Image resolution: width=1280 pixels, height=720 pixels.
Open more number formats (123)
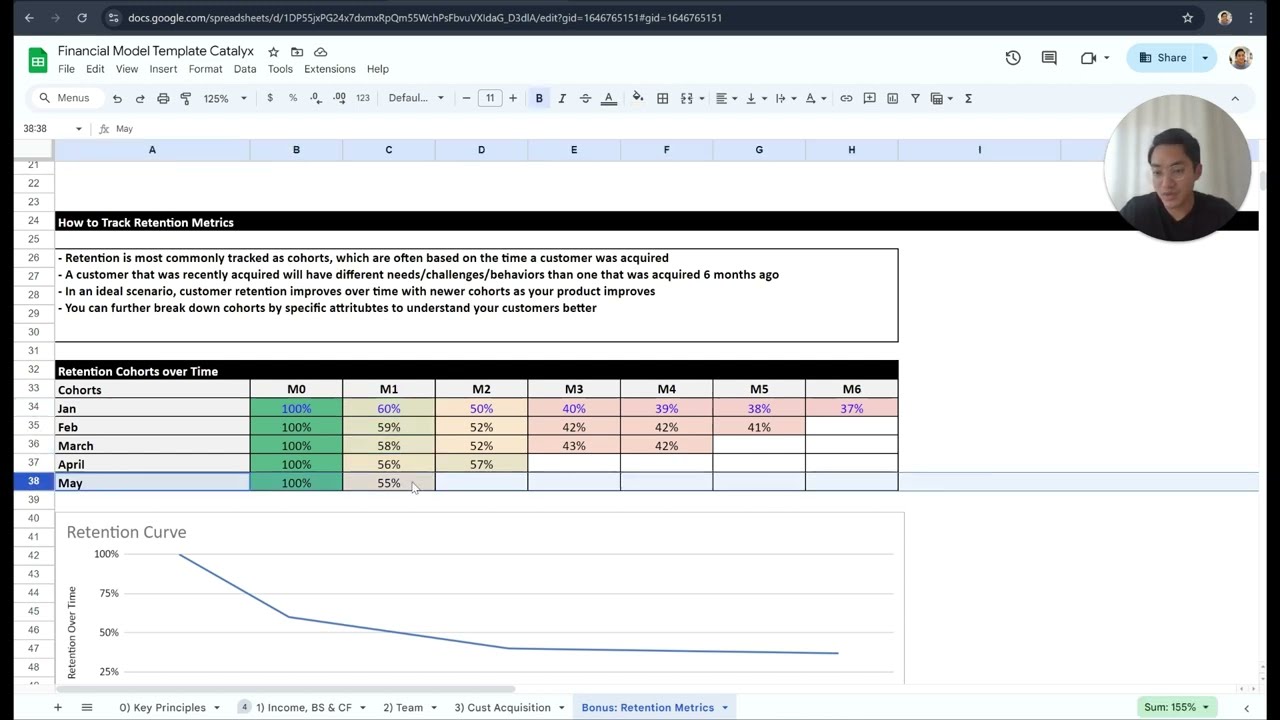(363, 98)
